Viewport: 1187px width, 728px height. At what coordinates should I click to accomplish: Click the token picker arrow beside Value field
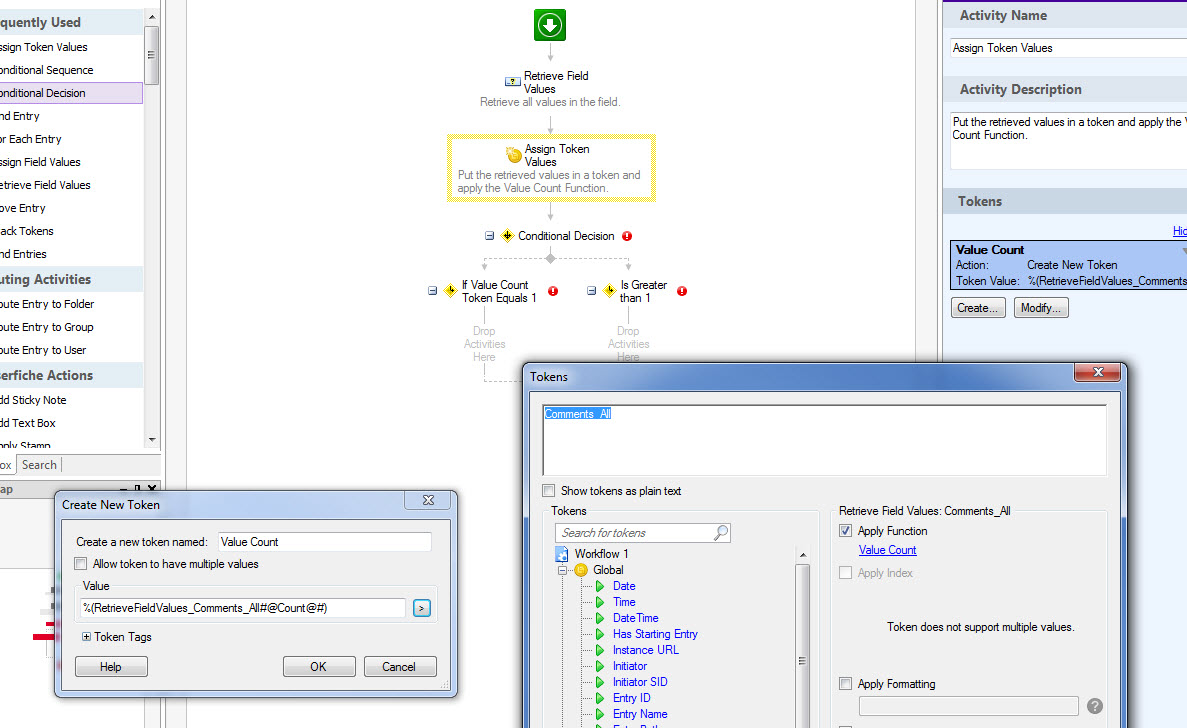point(421,608)
